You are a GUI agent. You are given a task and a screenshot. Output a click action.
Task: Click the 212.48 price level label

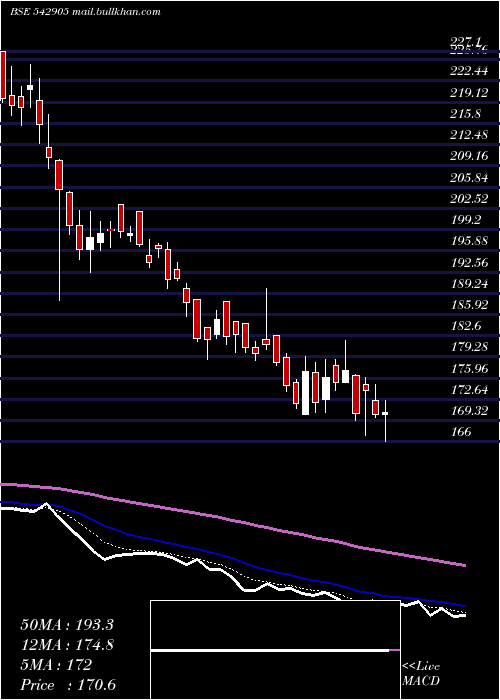click(x=469, y=135)
